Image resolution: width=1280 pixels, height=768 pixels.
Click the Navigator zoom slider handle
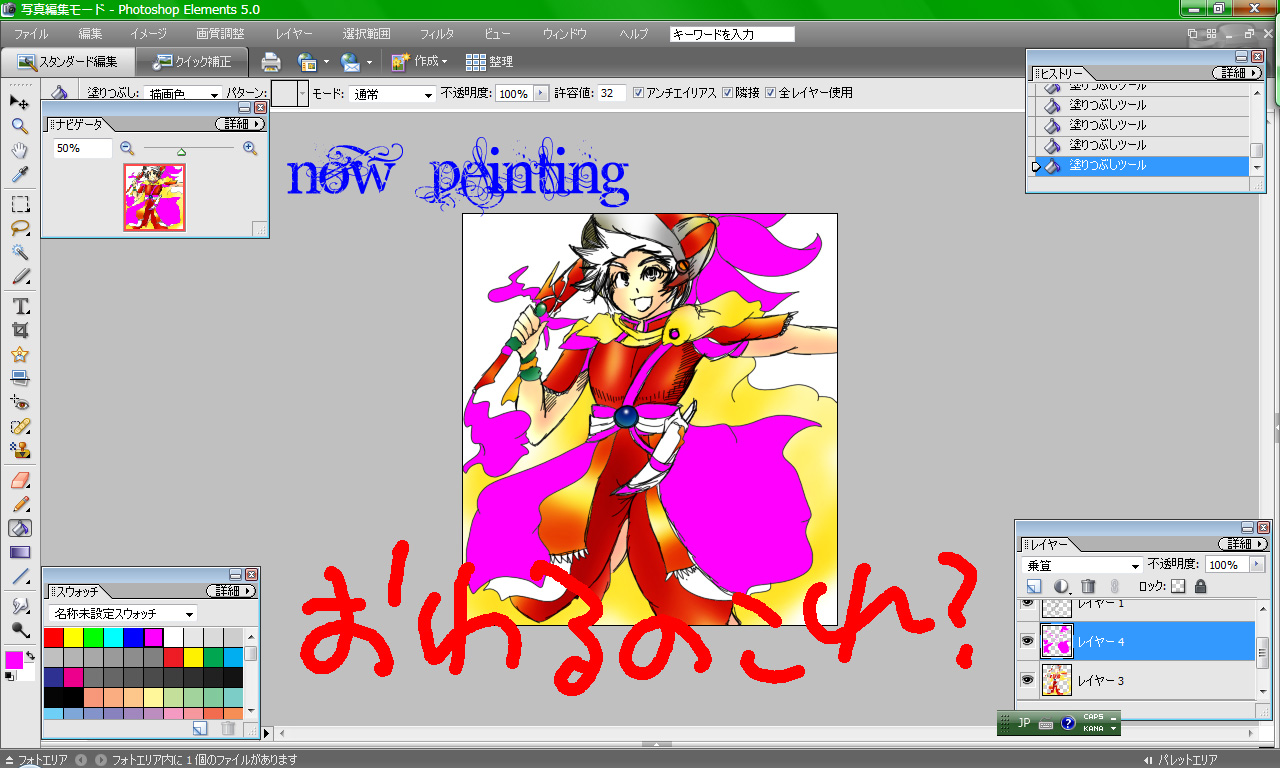[x=181, y=152]
